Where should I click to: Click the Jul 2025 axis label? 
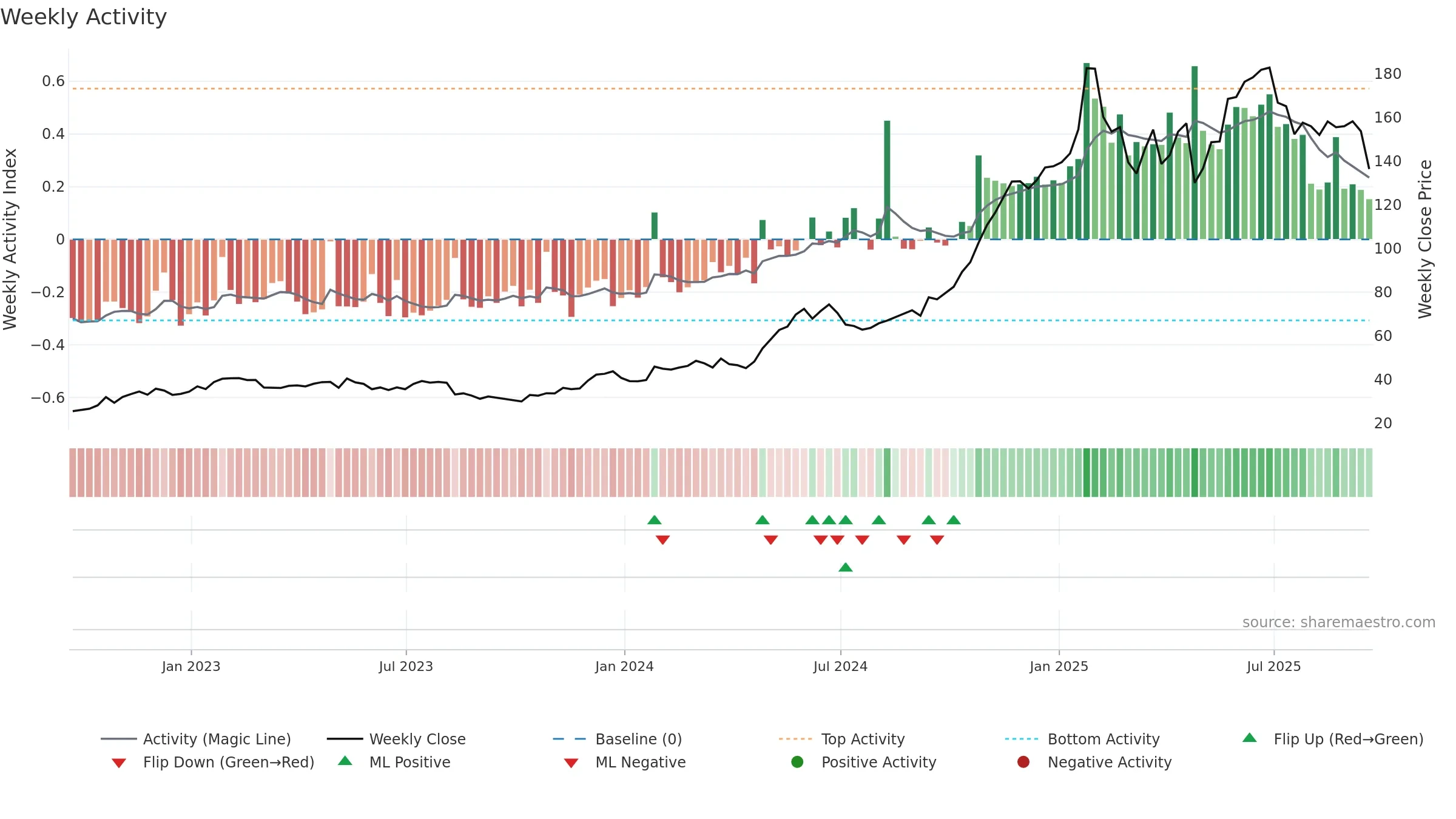pos(1274,666)
